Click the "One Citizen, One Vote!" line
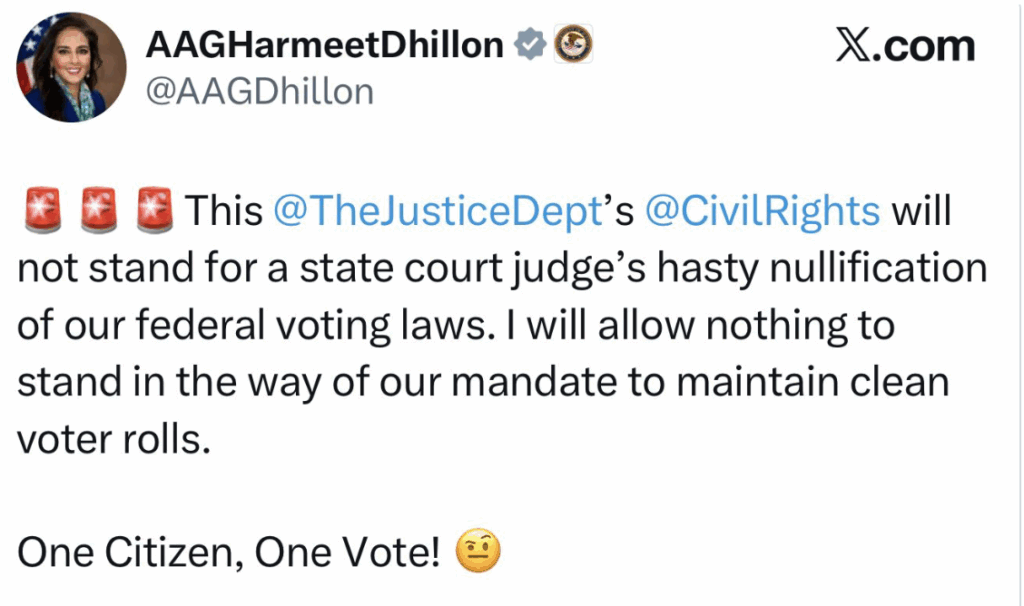 click(229, 552)
